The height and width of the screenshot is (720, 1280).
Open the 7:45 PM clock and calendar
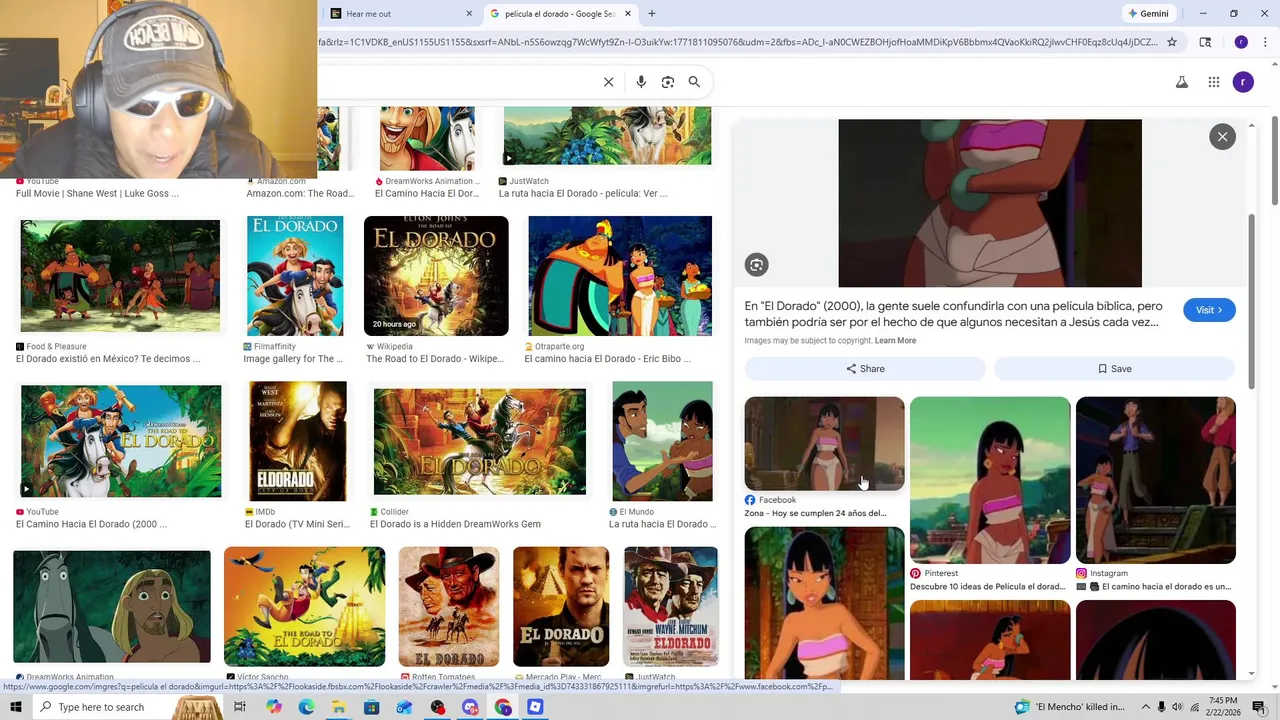click(x=1223, y=707)
